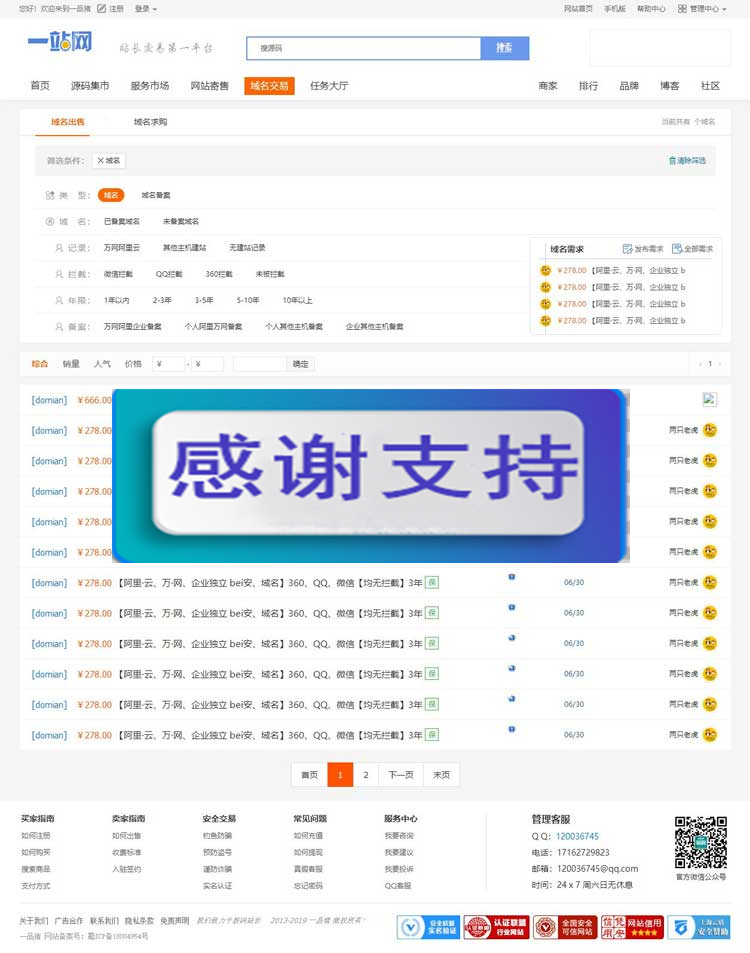Screen dimensions: 750x953
Task: Expand the 管理中心 dropdown menu
Action: point(703,8)
